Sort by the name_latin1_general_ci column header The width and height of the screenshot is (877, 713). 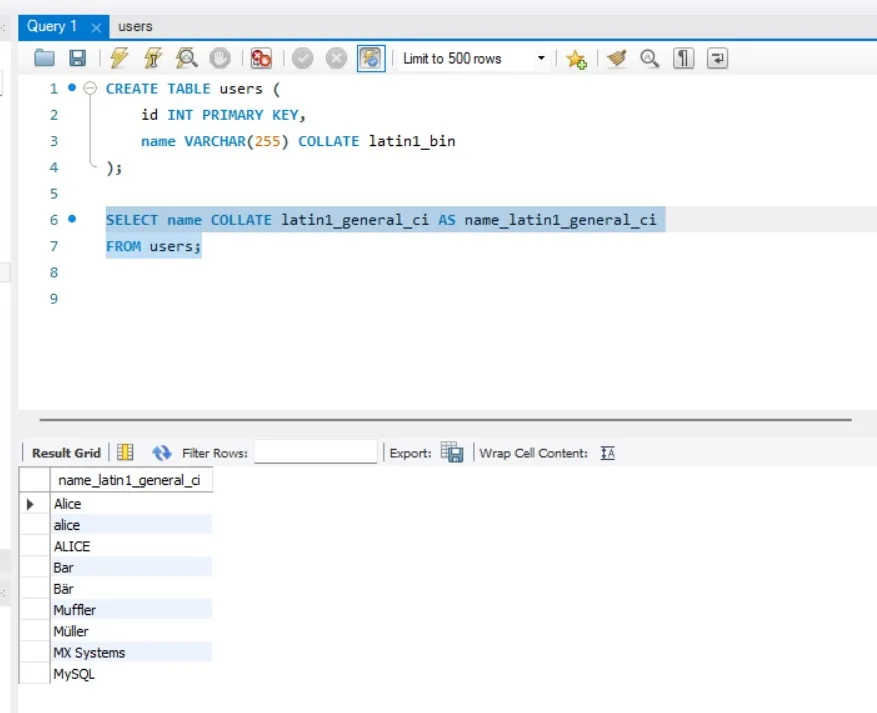click(x=131, y=480)
